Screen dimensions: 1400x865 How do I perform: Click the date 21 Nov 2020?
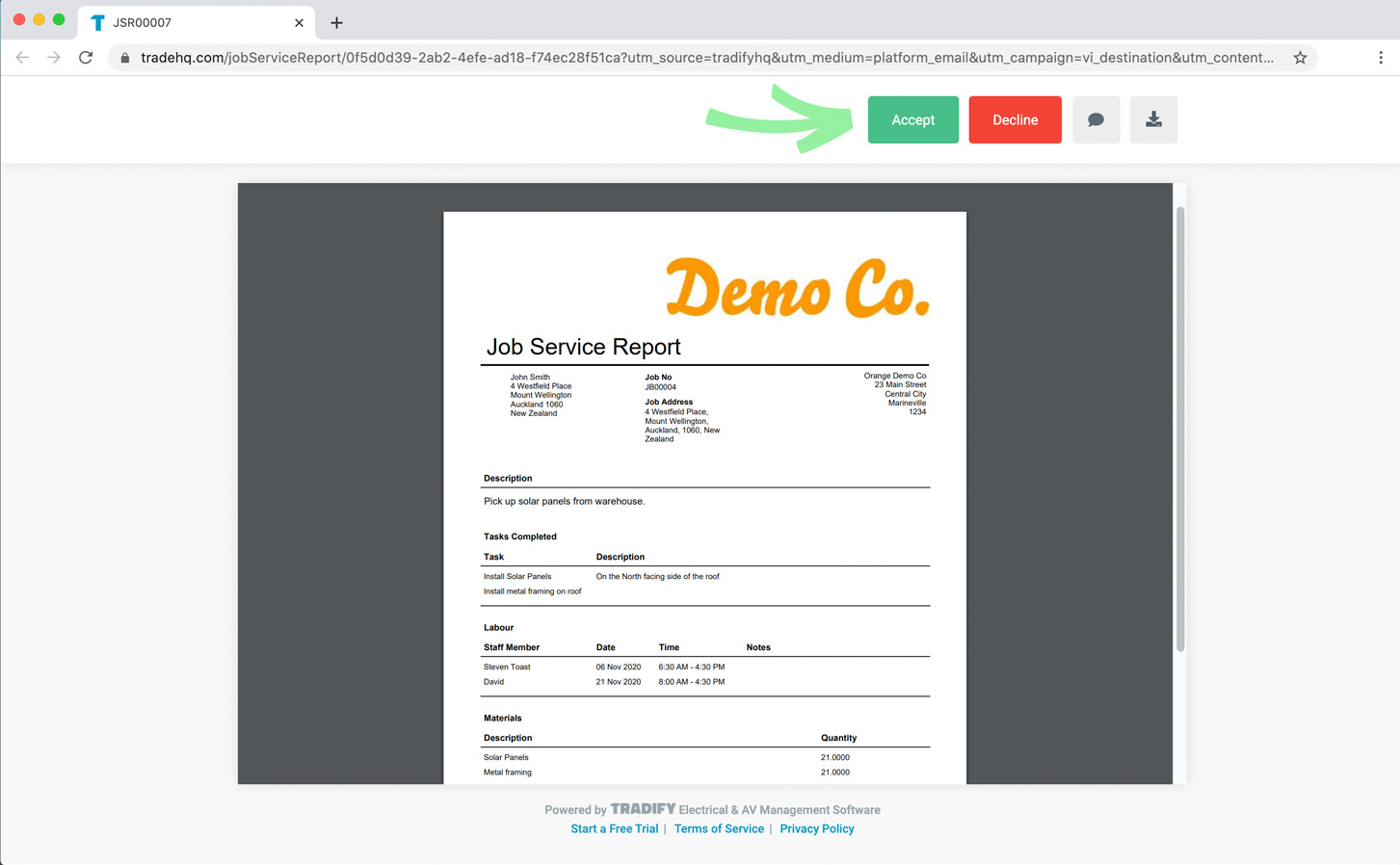(618, 682)
